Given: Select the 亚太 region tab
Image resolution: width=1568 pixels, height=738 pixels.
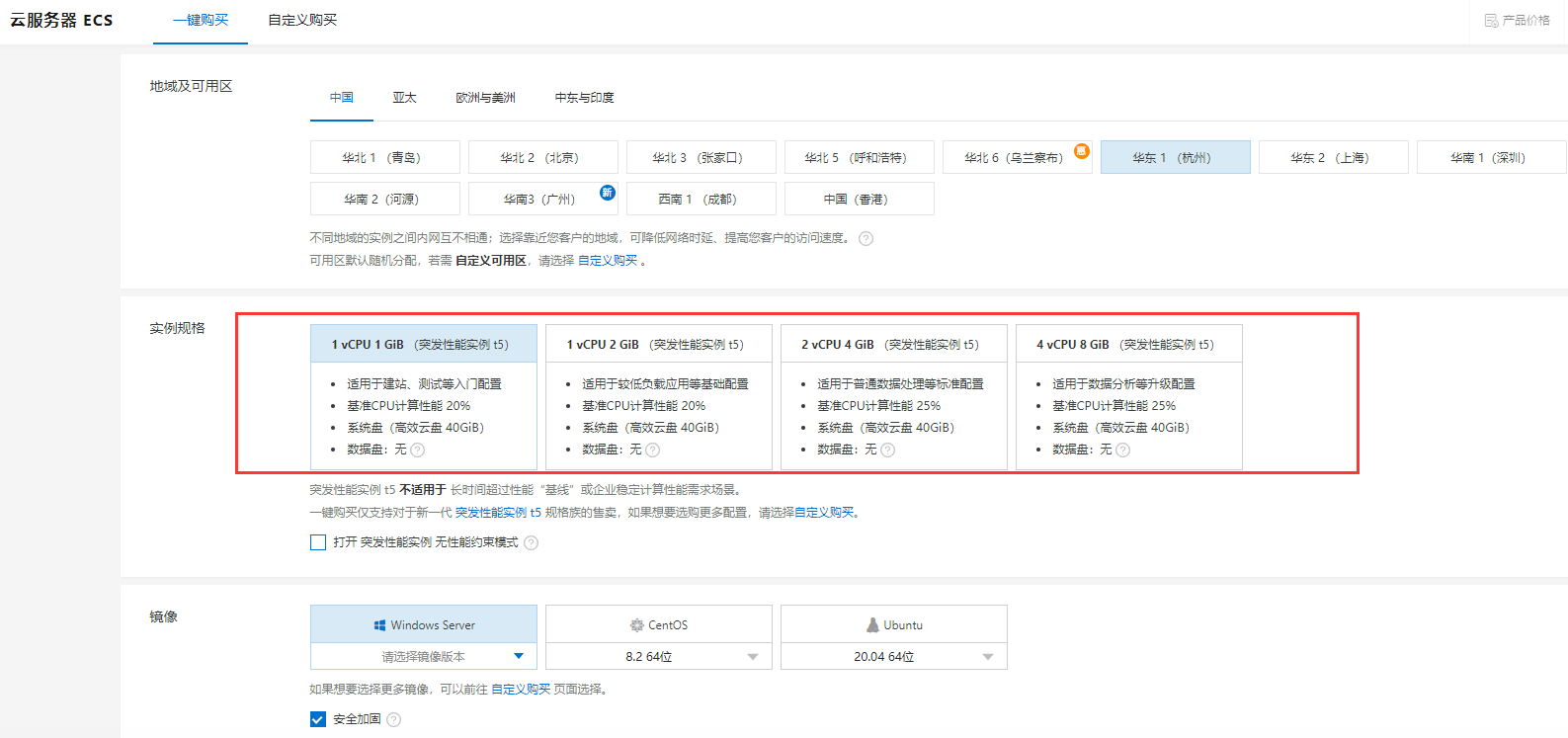Looking at the screenshot, I should tap(404, 98).
